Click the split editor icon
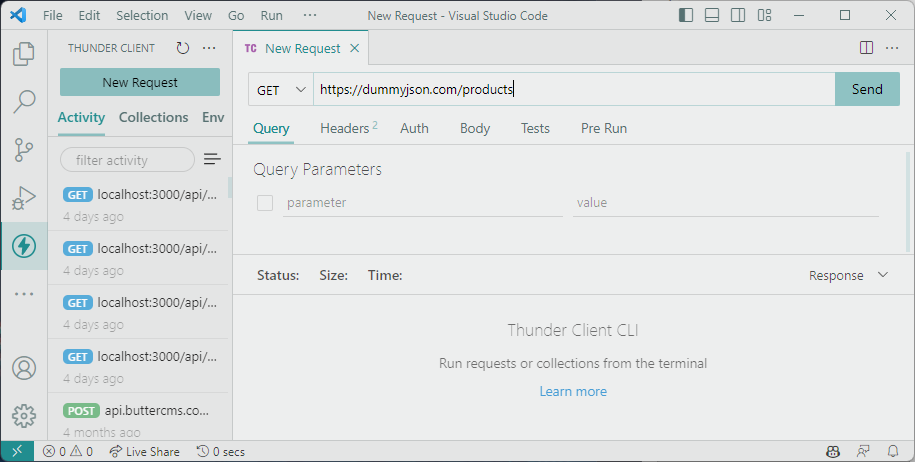The image size is (915, 462). [x=866, y=48]
